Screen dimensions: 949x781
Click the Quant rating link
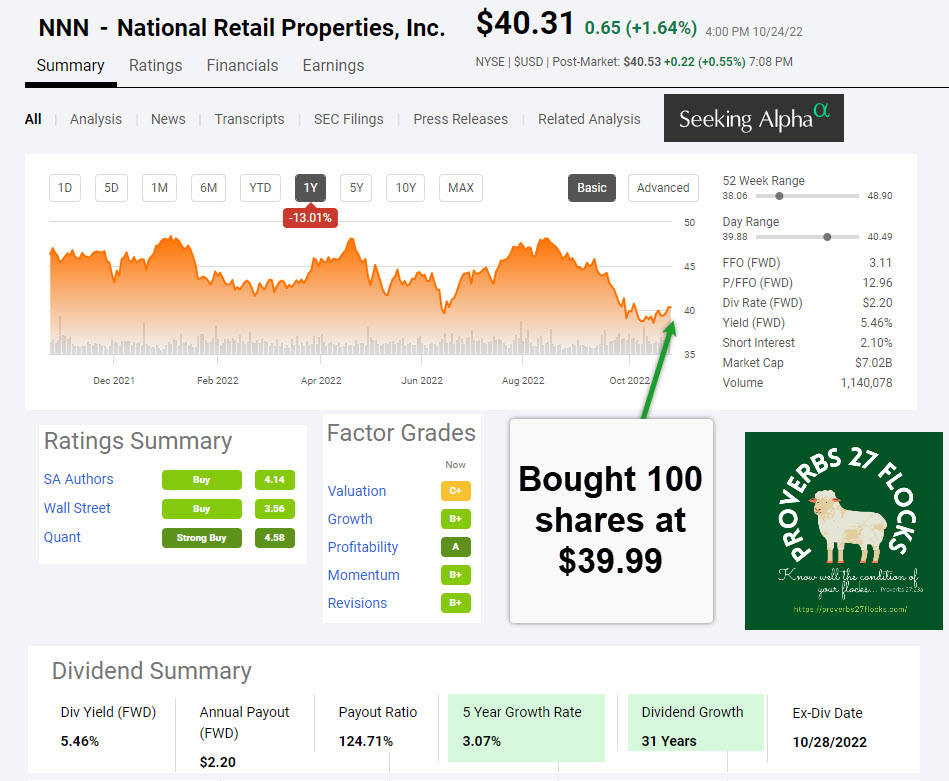tap(62, 537)
